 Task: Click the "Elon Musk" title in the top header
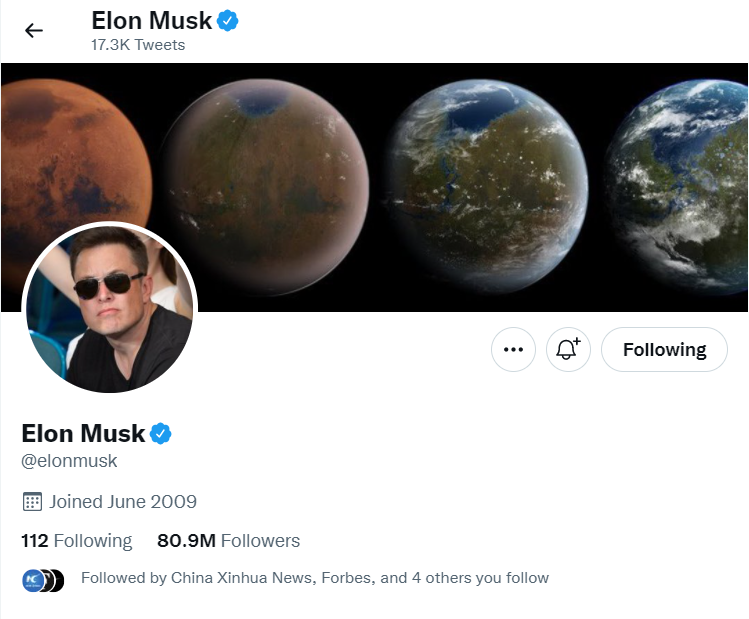[151, 21]
